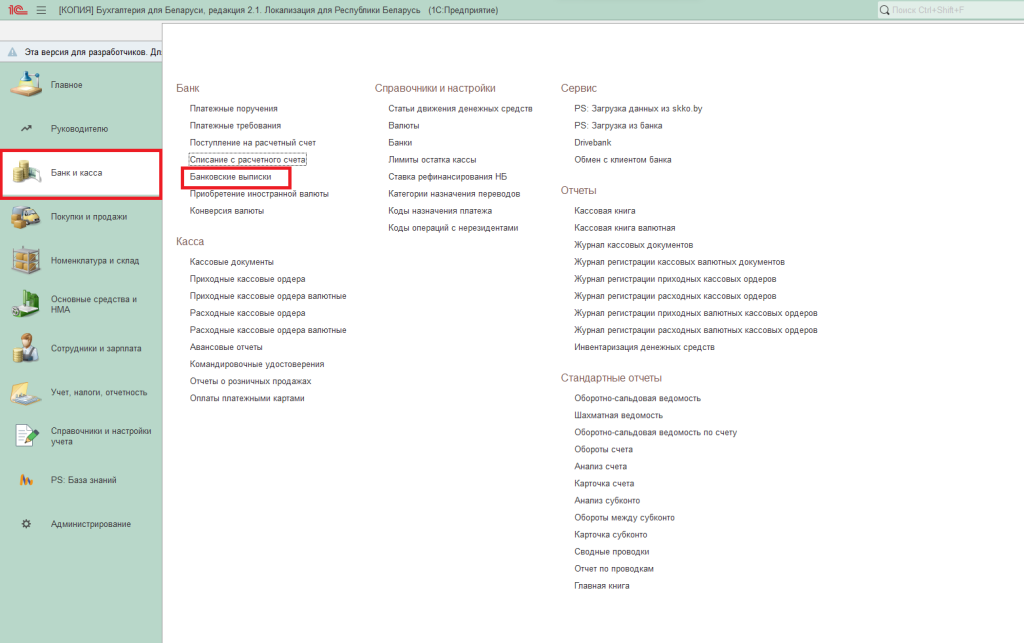Open Обмен с клиентом банка
Screen dimensions: 1024x643
click(x=622, y=159)
